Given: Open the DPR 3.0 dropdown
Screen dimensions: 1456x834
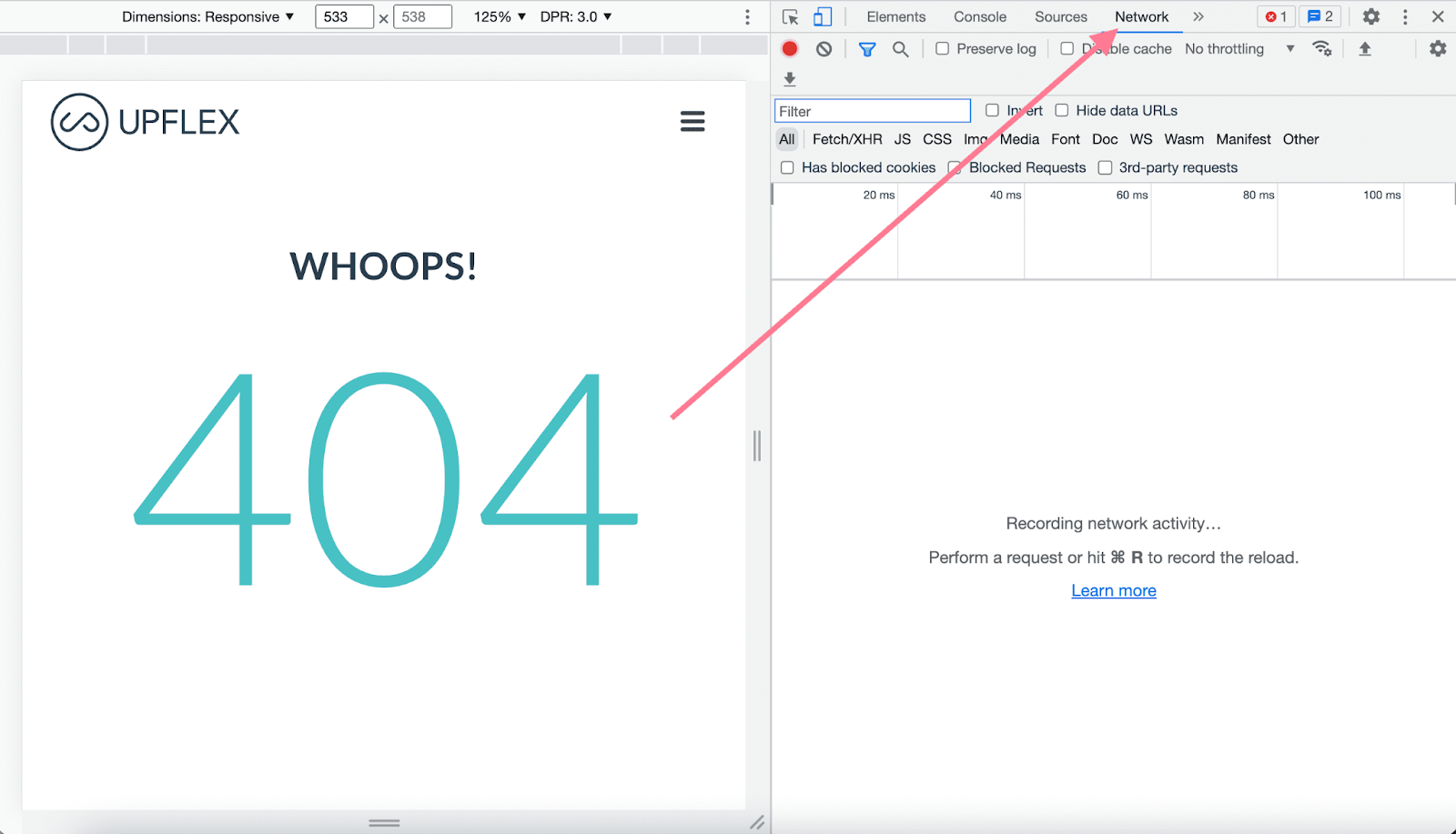Looking at the screenshot, I should point(576,16).
